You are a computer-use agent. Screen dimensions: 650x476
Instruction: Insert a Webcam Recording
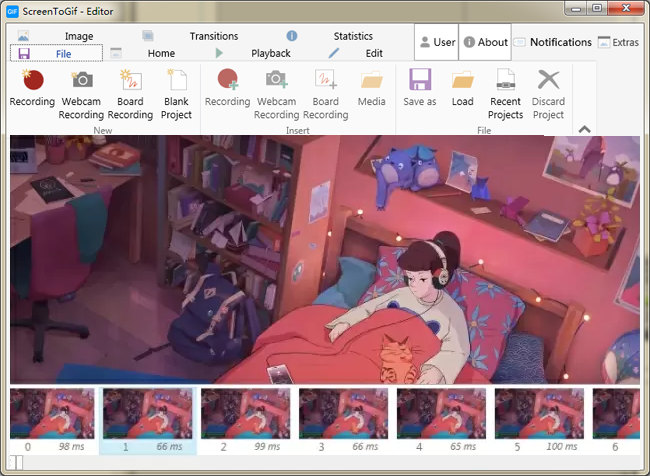[x=276, y=95]
